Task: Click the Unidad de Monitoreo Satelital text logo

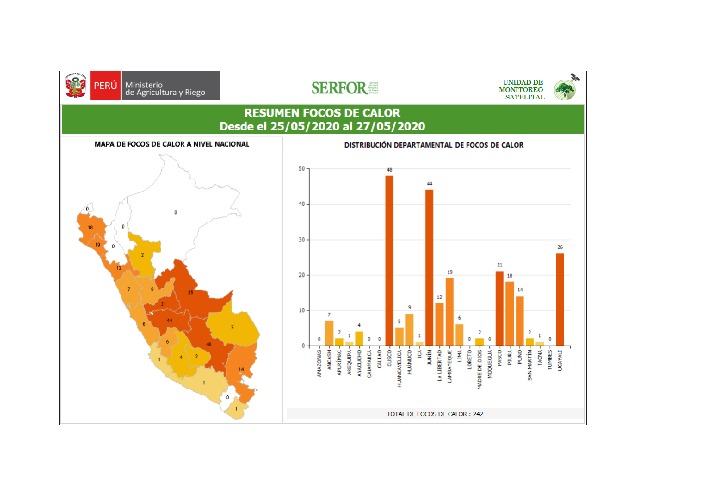Action: (522, 88)
